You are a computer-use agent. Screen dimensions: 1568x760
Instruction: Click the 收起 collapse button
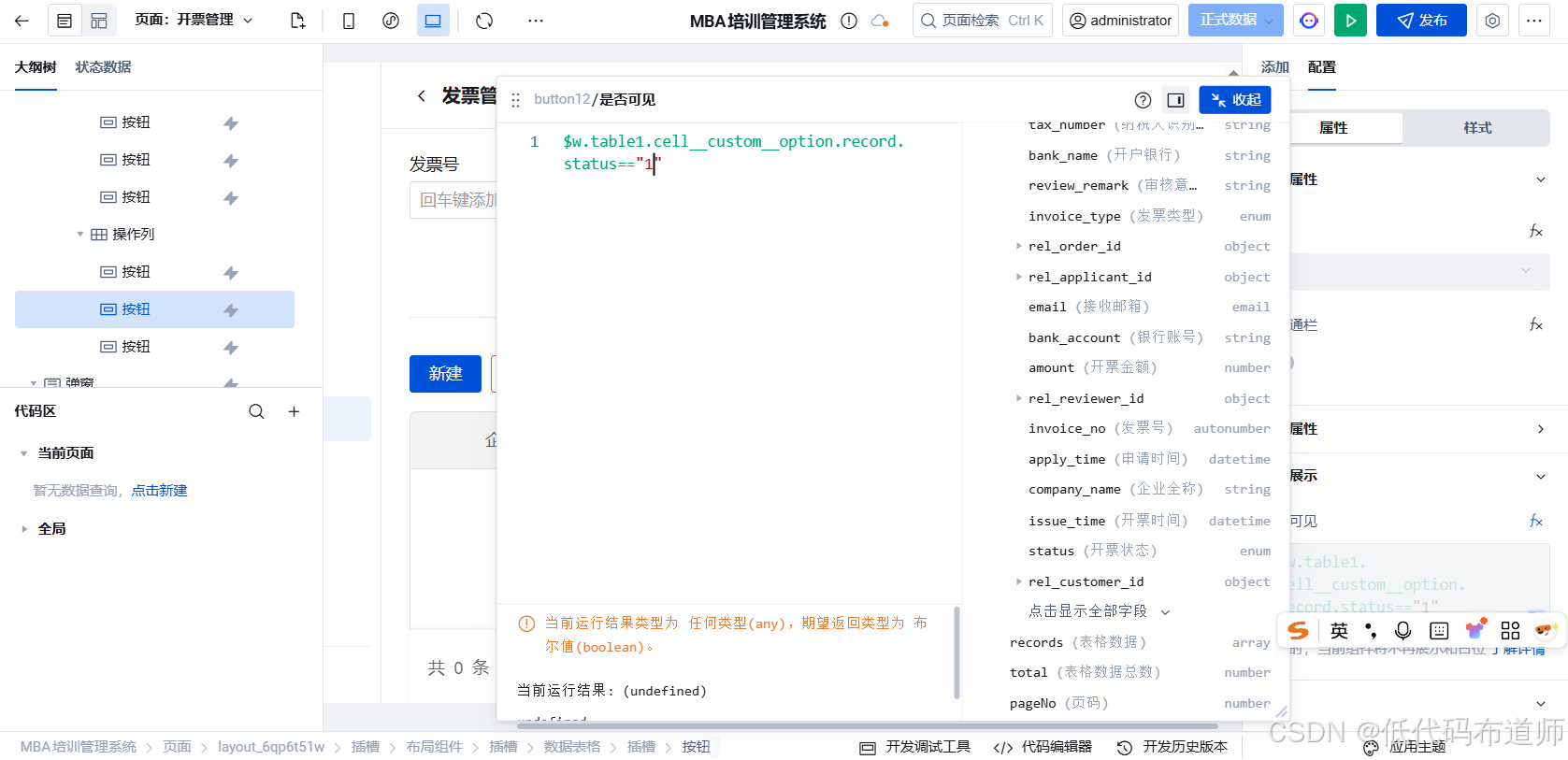(x=1235, y=100)
